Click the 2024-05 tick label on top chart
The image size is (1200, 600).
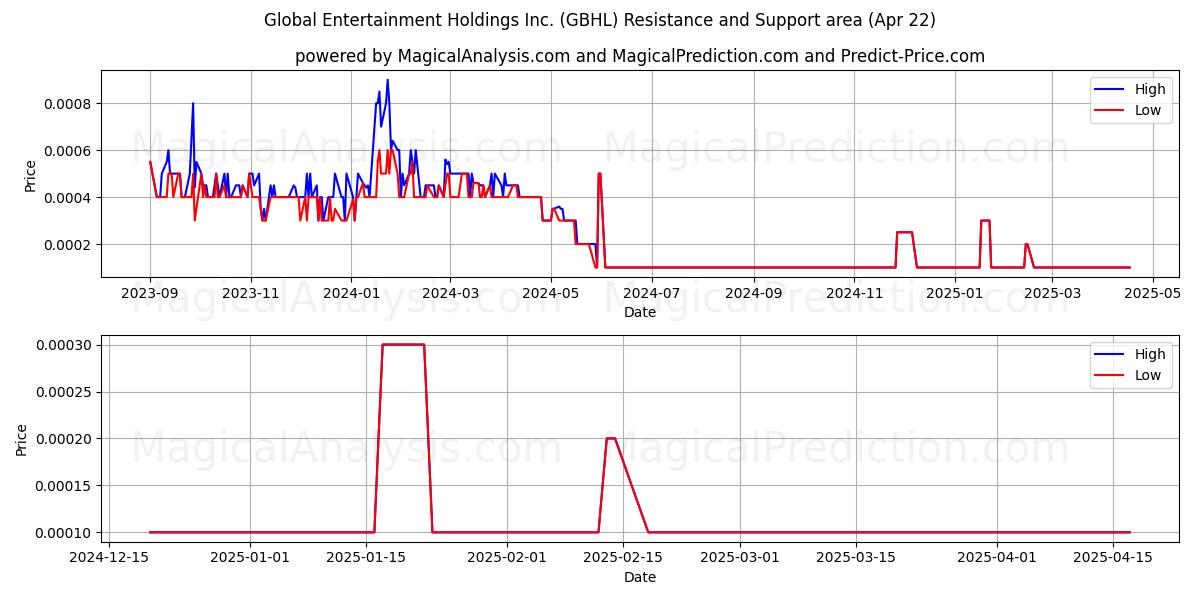tap(550, 293)
